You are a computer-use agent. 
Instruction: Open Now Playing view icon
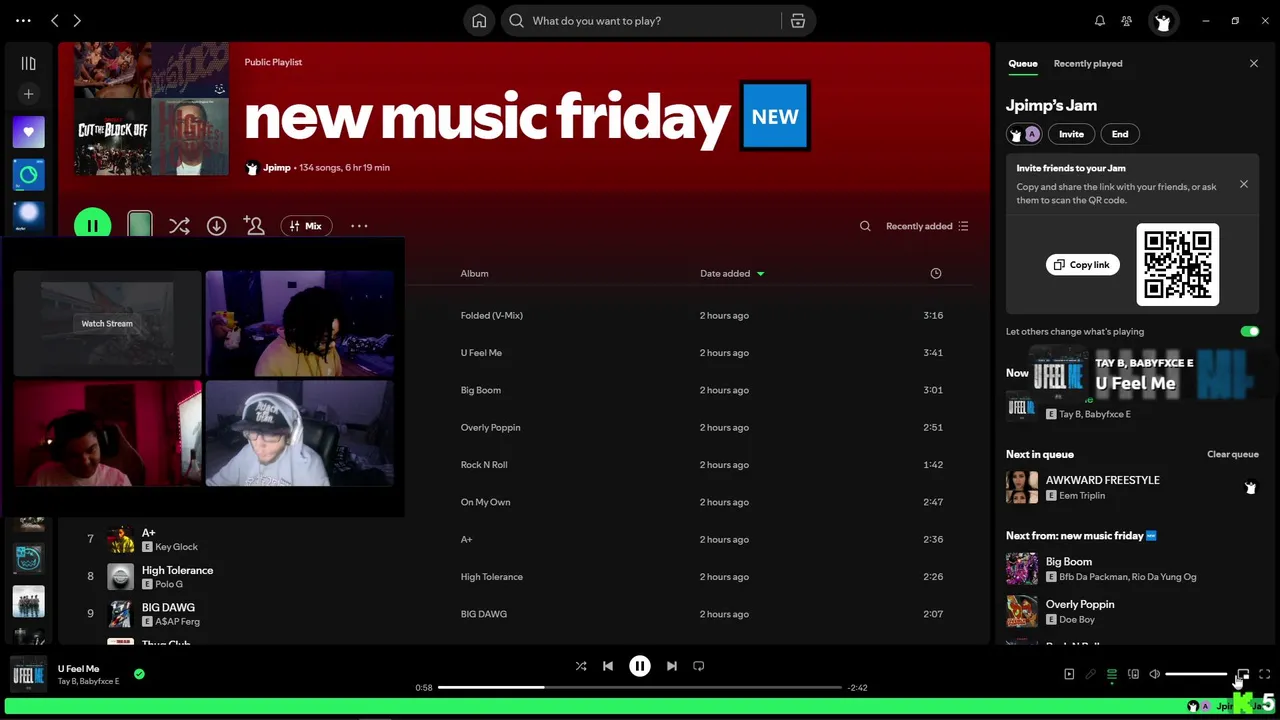tap(1069, 674)
